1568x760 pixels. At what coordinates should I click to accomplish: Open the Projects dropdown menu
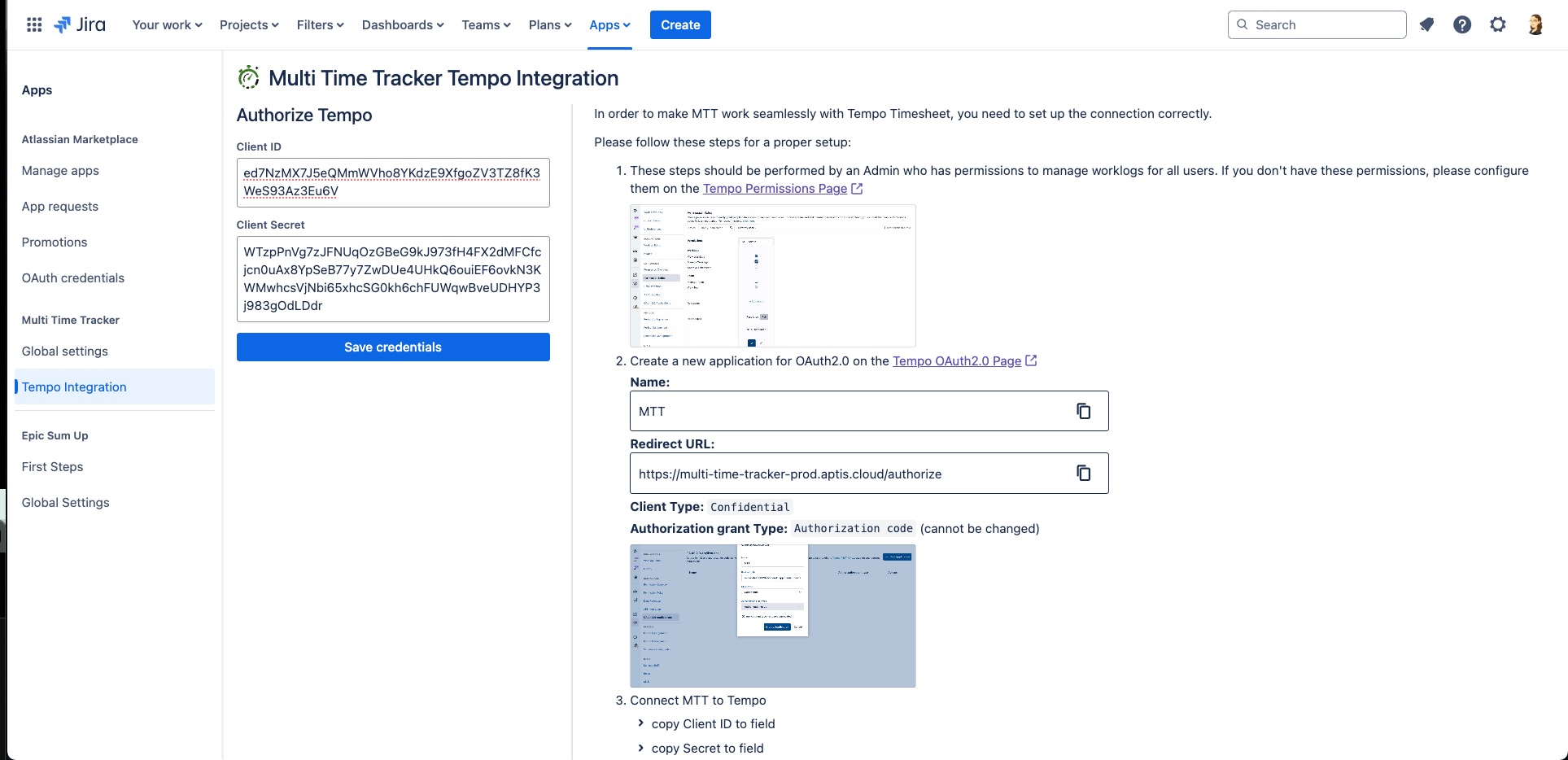click(249, 24)
